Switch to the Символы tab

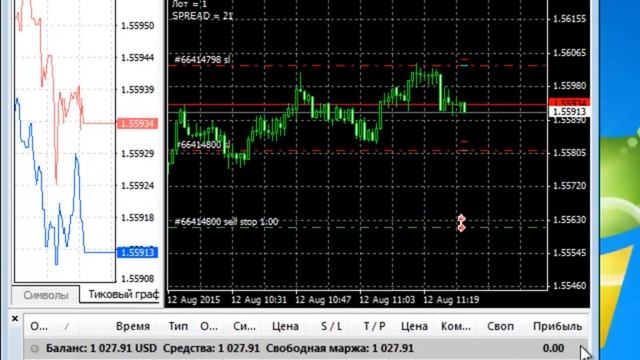[46, 295]
